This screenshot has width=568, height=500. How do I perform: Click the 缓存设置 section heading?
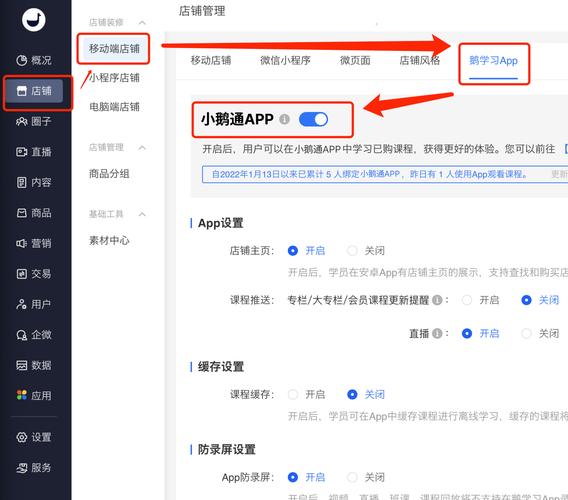click(x=221, y=367)
